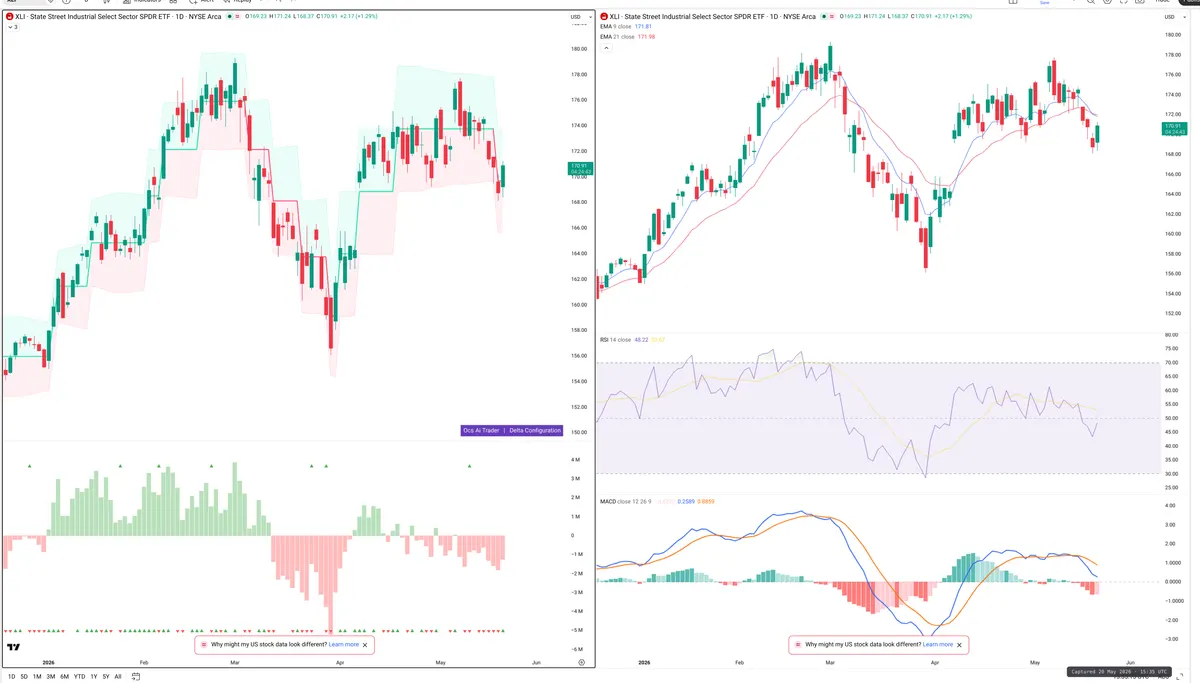Select the 5D time range
This screenshot has height=683, width=1200.
(x=24, y=677)
